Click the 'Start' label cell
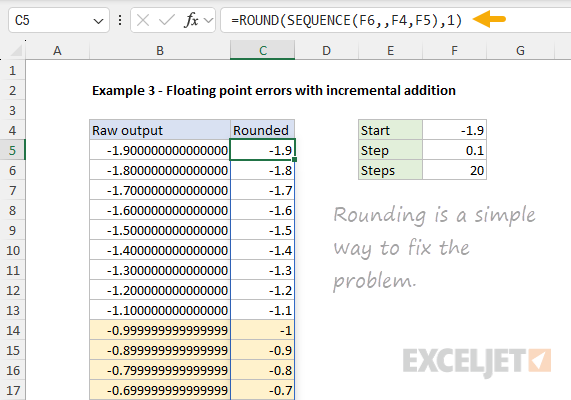The height and width of the screenshot is (400, 571). 390,130
